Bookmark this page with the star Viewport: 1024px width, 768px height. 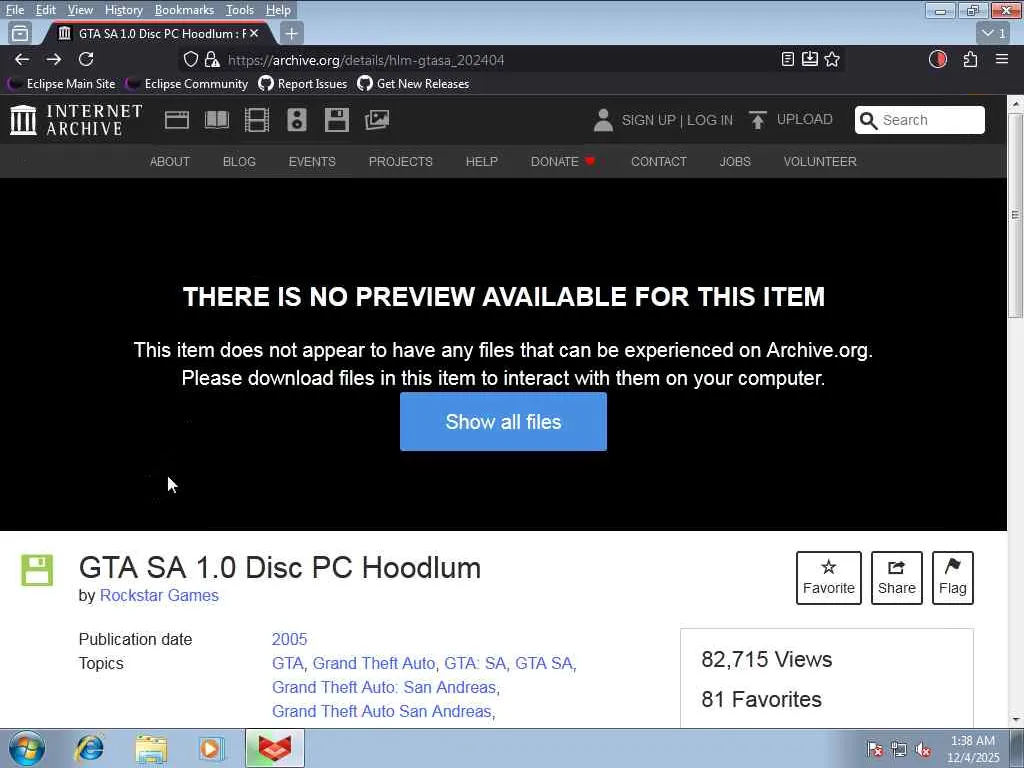(832, 59)
